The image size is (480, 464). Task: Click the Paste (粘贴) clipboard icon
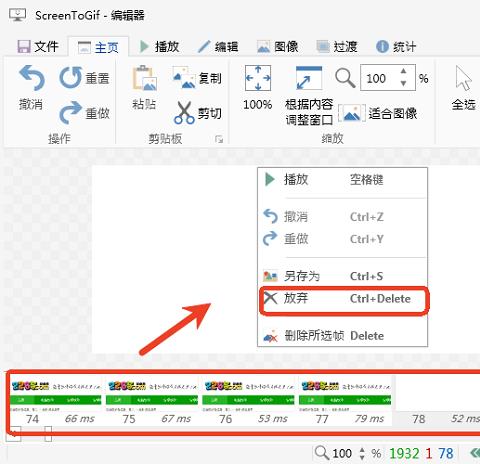pyautogui.click(x=144, y=78)
